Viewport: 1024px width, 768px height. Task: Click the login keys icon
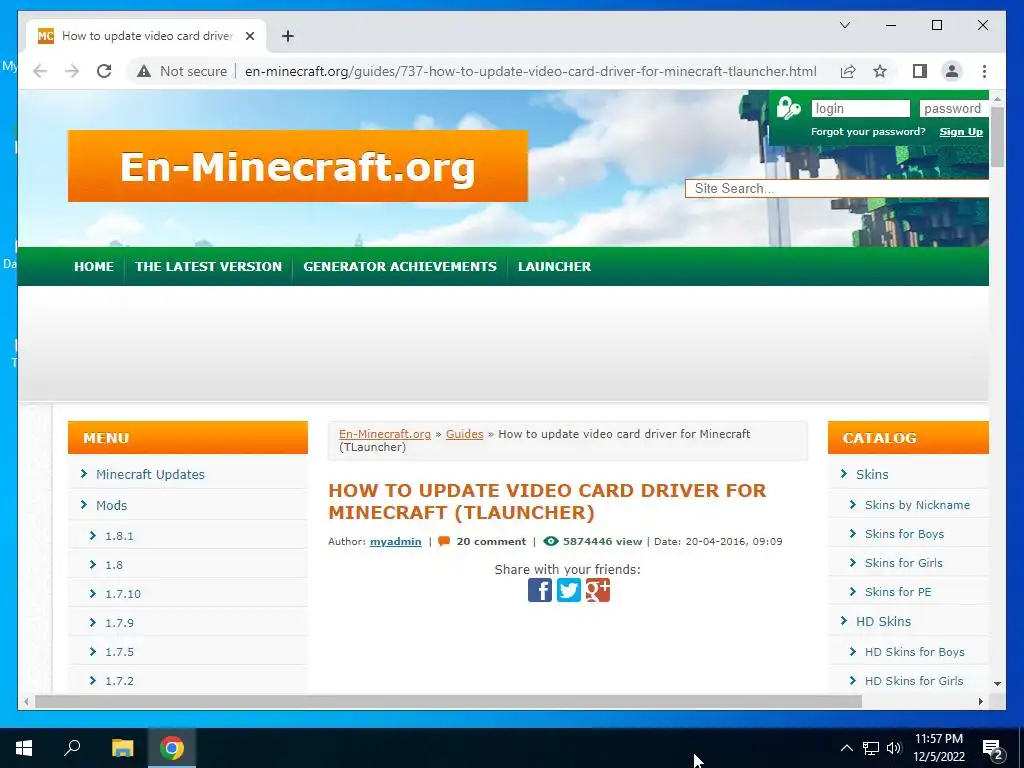click(788, 108)
